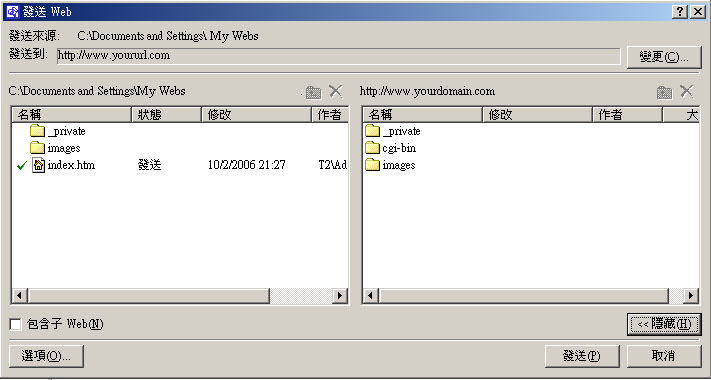Sort remote list by 修改 column header
This screenshot has width=711, height=380.
pos(538,115)
